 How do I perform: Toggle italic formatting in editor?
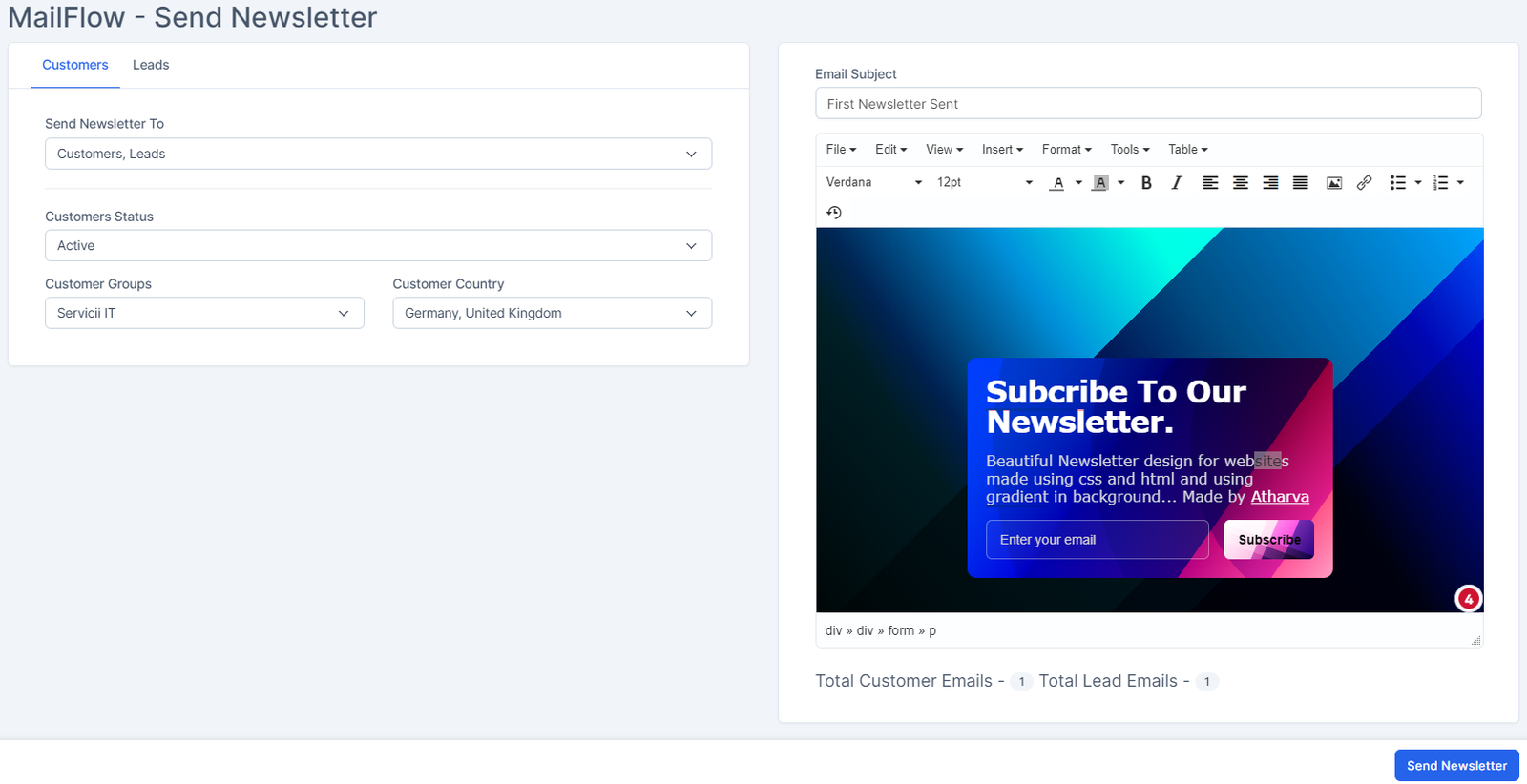1177,183
